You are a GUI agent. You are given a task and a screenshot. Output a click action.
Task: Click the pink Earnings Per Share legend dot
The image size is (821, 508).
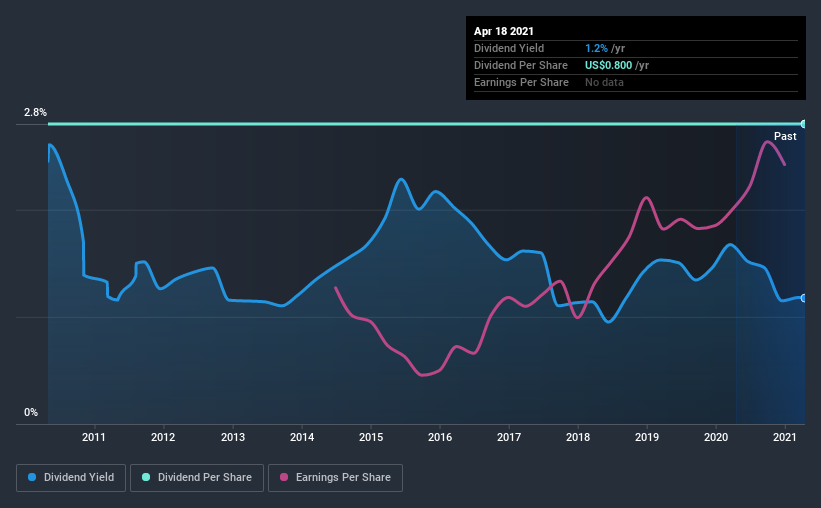[284, 477]
